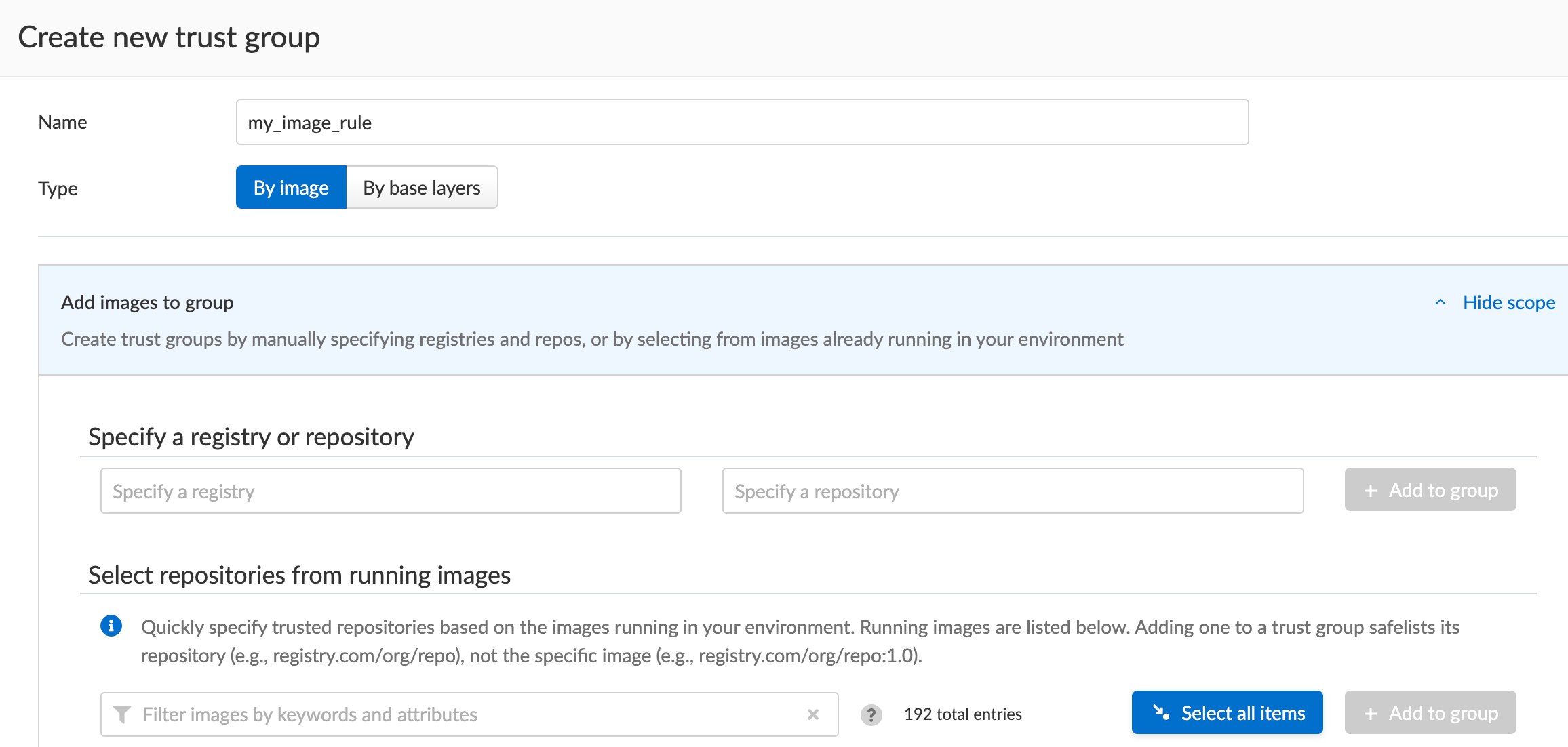Click the chevron next to Hide scope

pyautogui.click(x=1439, y=302)
